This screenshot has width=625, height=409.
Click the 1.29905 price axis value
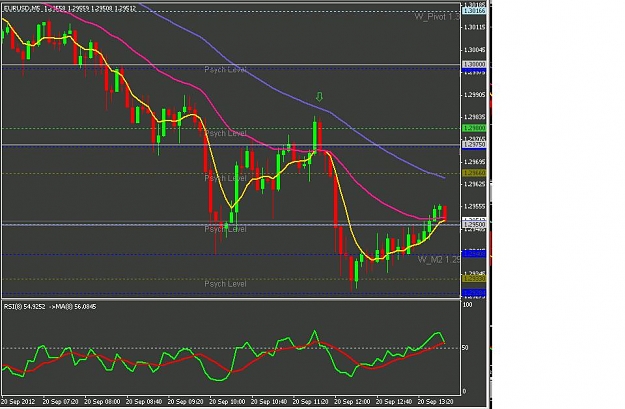pos(474,94)
